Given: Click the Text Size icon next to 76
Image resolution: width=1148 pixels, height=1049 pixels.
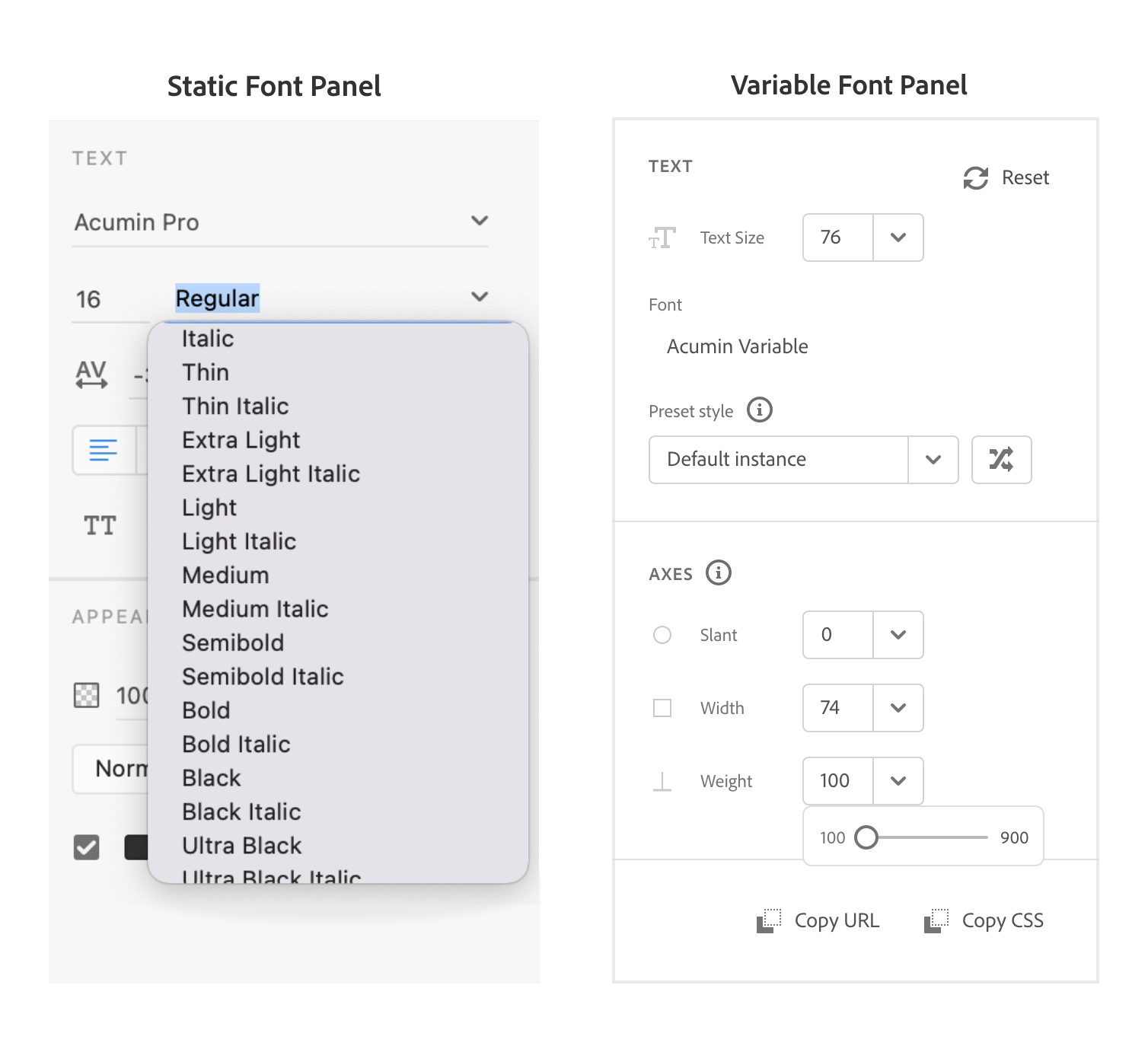Looking at the screenshot, I should click(662, 238).
